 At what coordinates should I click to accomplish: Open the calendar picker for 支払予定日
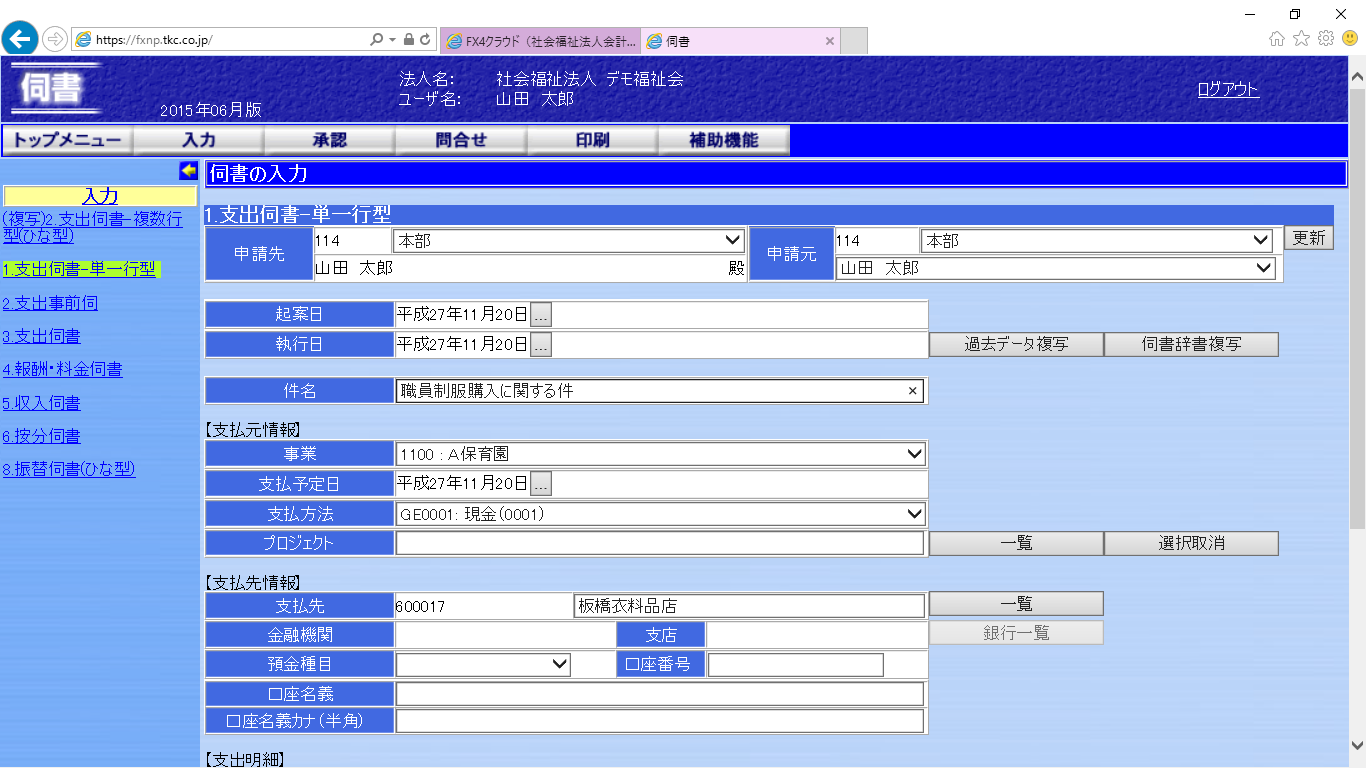click(541, 484)
